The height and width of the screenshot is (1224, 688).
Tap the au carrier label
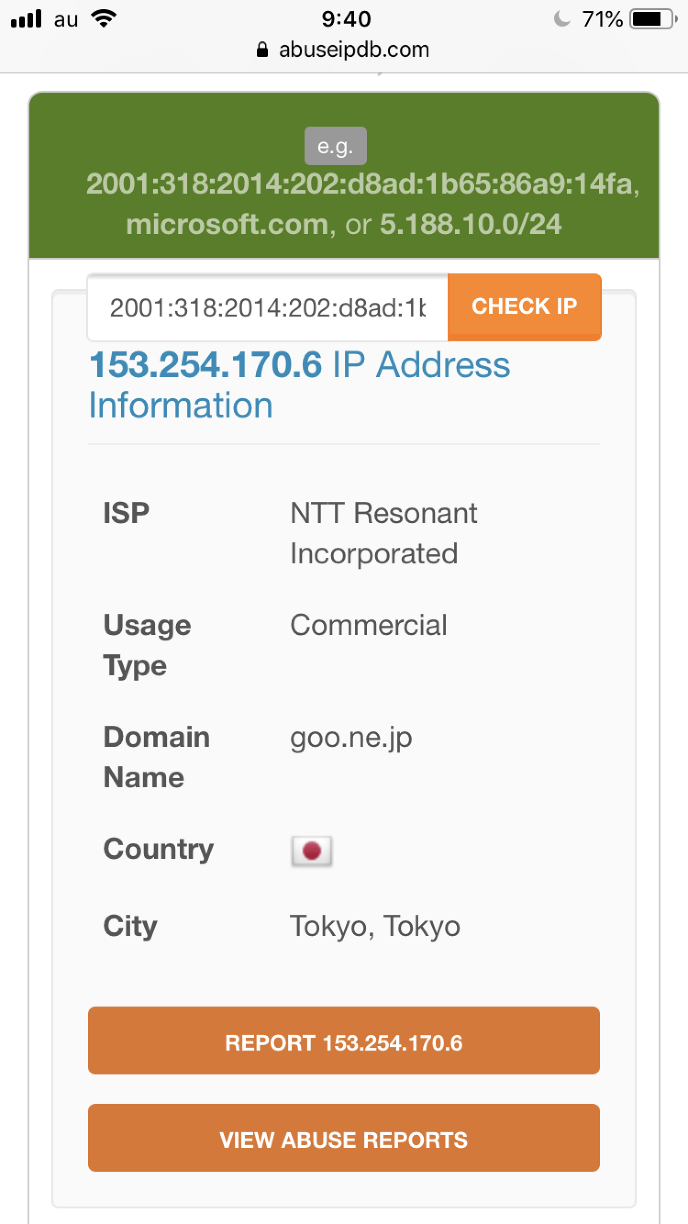66,18
